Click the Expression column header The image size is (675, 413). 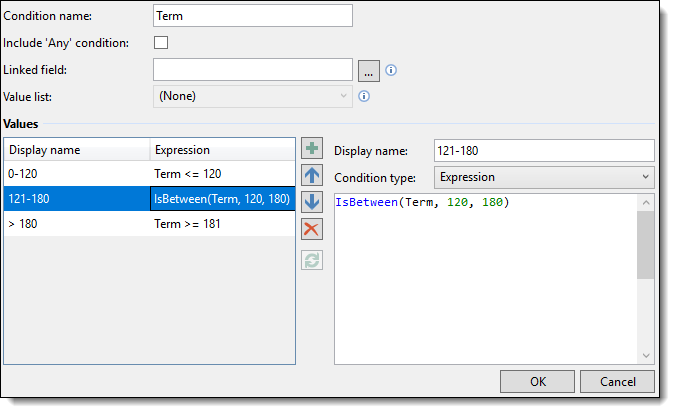click(x=222, y=150)
